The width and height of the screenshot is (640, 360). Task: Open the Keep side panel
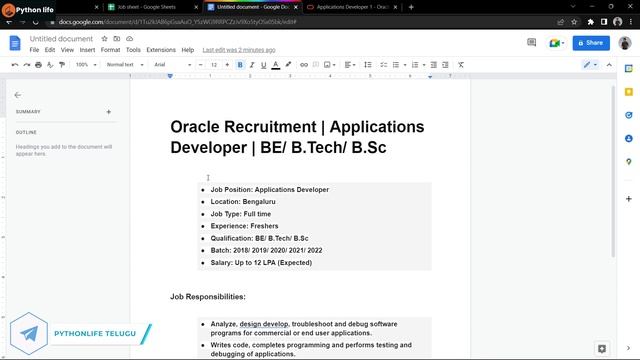(x=629, y=92)
